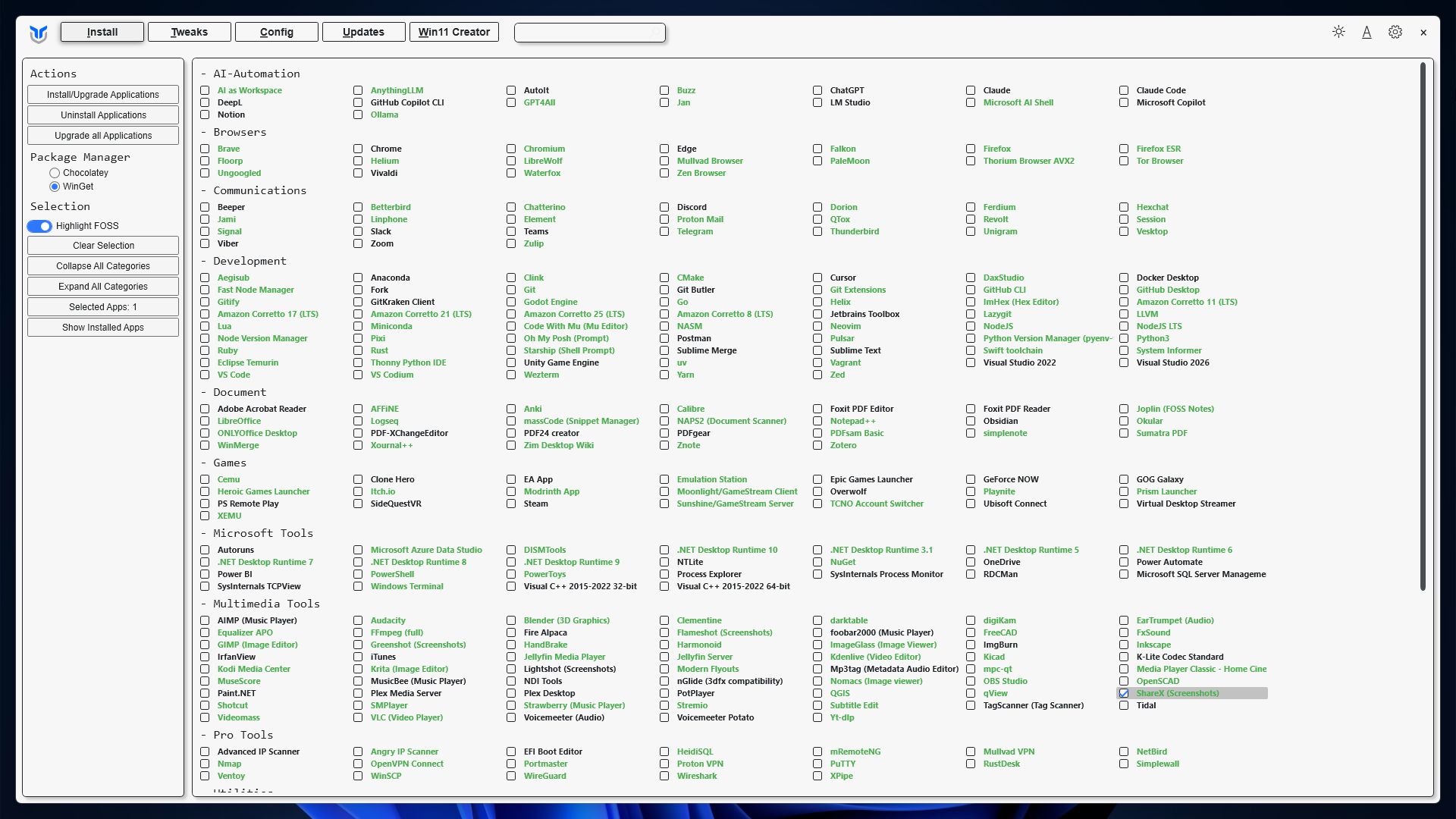Viewport: 1456px width, 819px height.
Task: Click the 'Ollama' app label
Action: tap(384, 115)
